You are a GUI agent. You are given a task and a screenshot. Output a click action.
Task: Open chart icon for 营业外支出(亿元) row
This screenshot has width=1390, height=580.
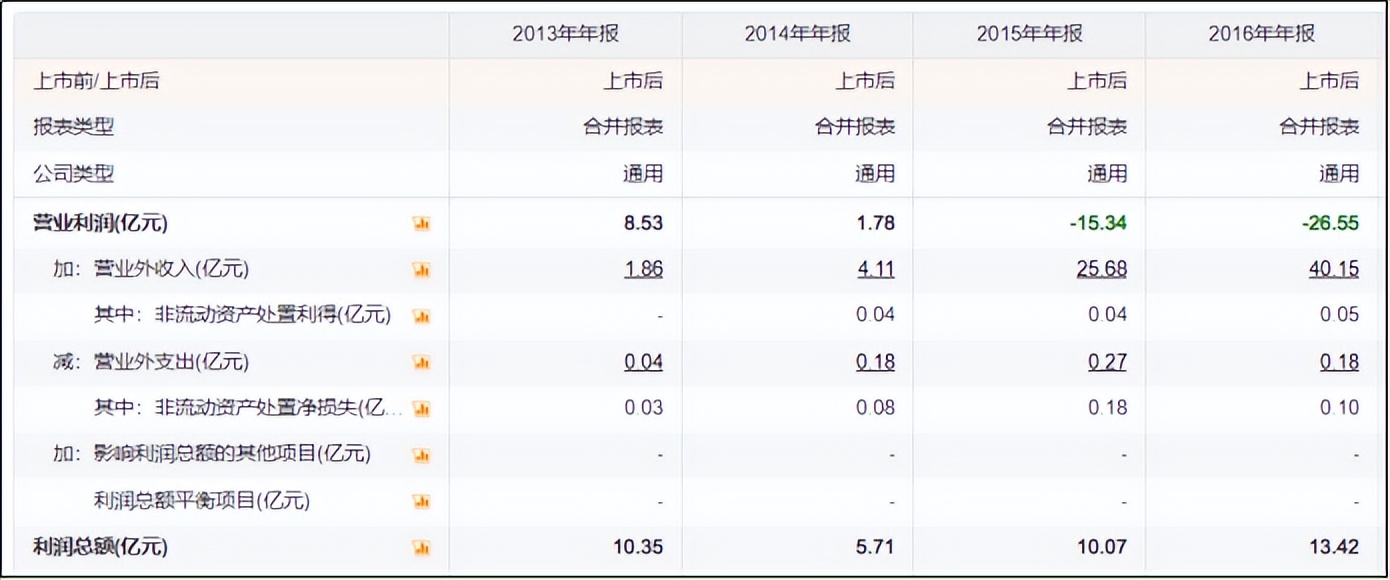coord(421,362)
